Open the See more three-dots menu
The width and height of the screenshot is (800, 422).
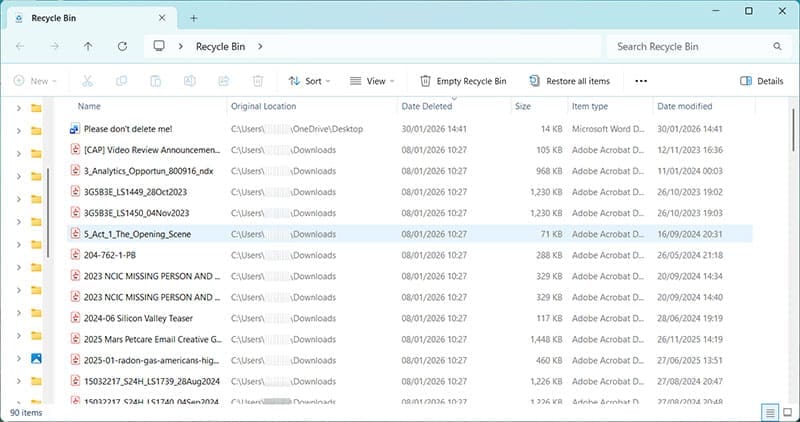pyautogui.click(x=641, y=81)
